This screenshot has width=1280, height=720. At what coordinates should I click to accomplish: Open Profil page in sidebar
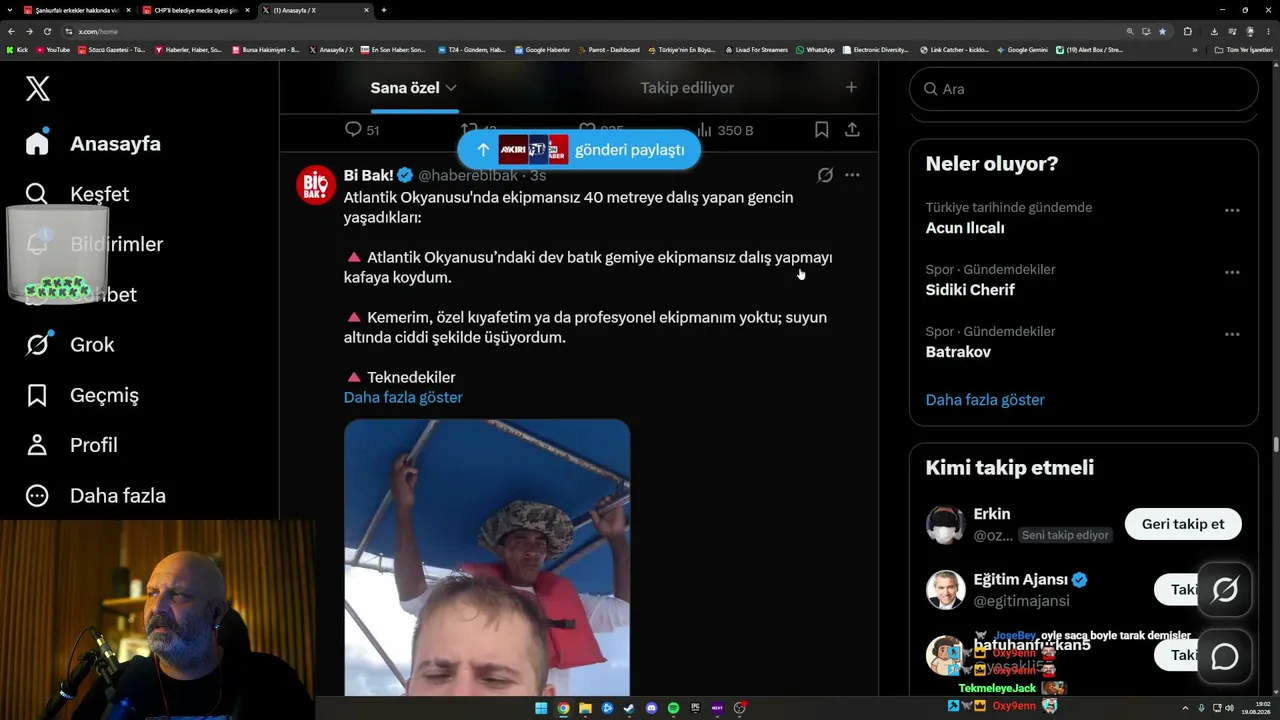coord(72,445)
